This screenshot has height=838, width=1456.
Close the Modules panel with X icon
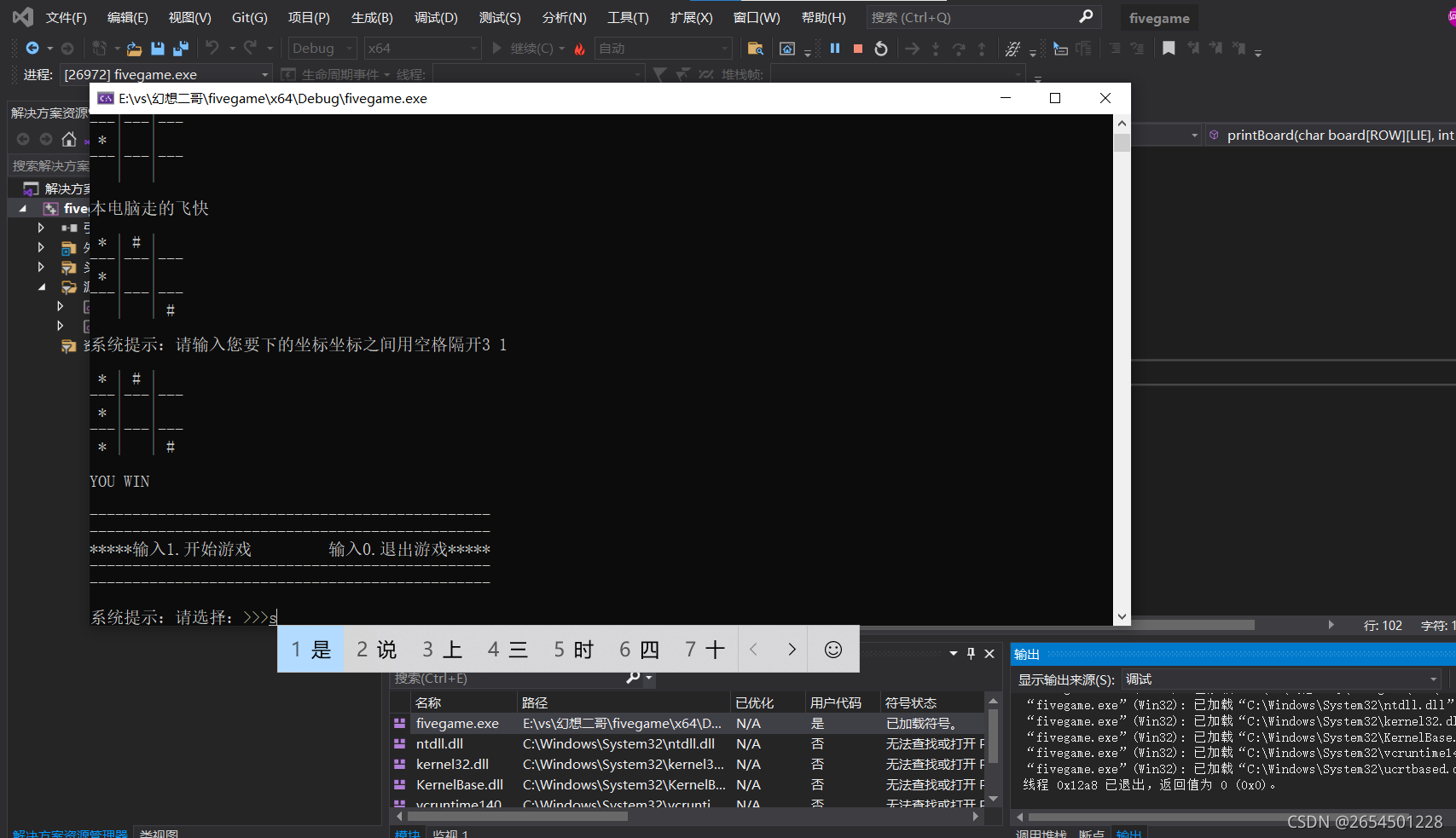point(989,653)
